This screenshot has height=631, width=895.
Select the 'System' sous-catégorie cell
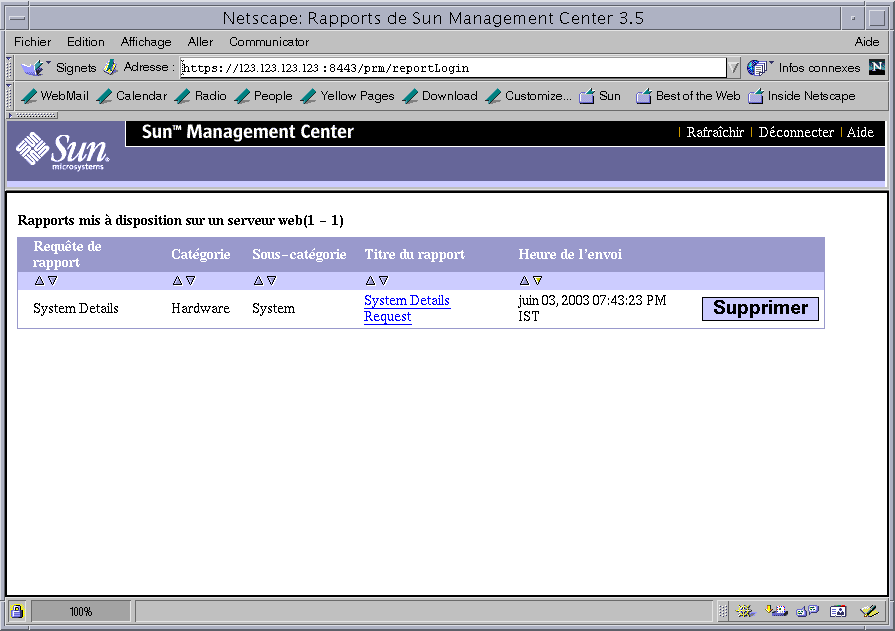[x=273, y=308]
